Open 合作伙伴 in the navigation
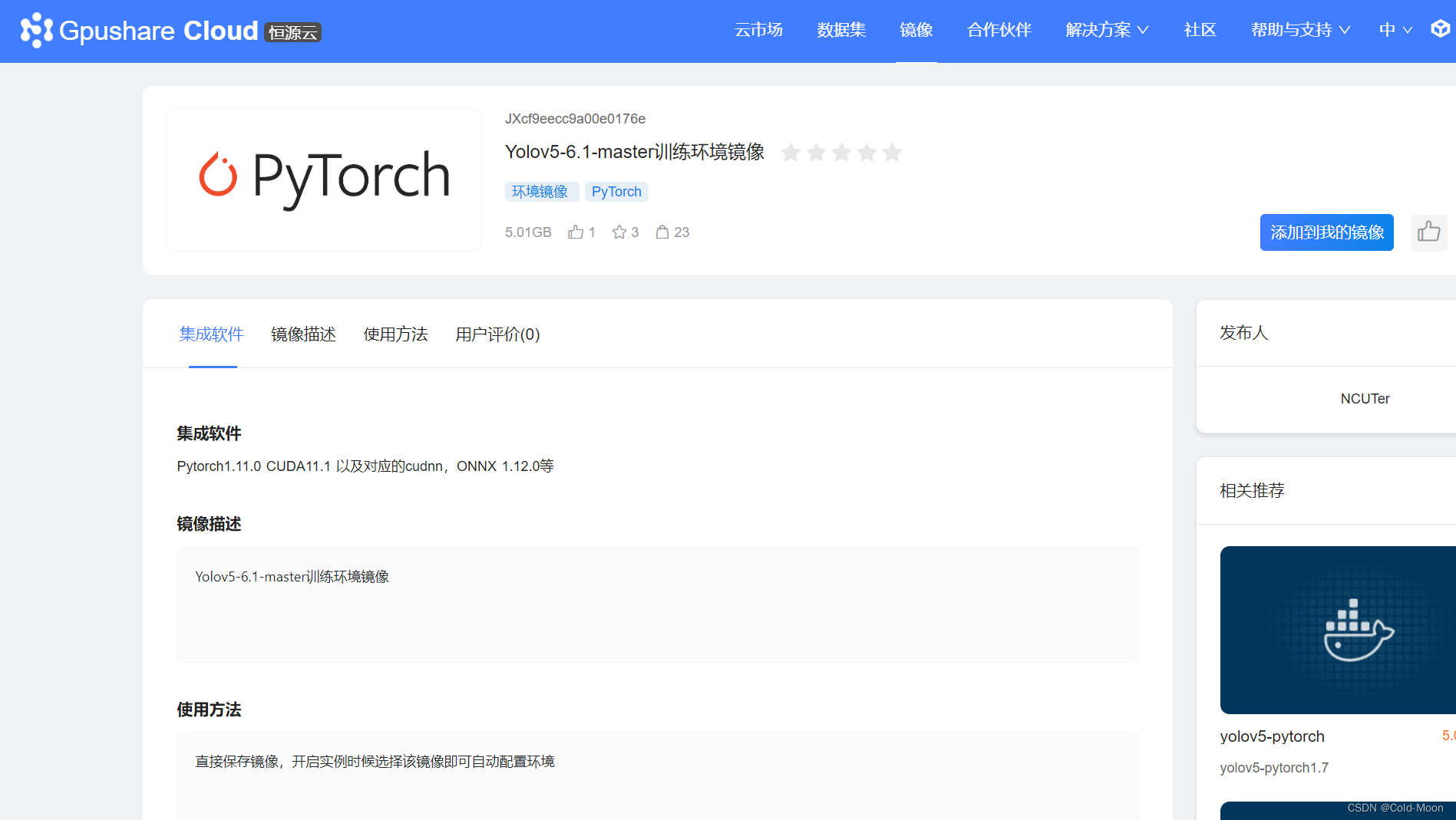This screenshot has width=1456, height=820. click(999, 30)
